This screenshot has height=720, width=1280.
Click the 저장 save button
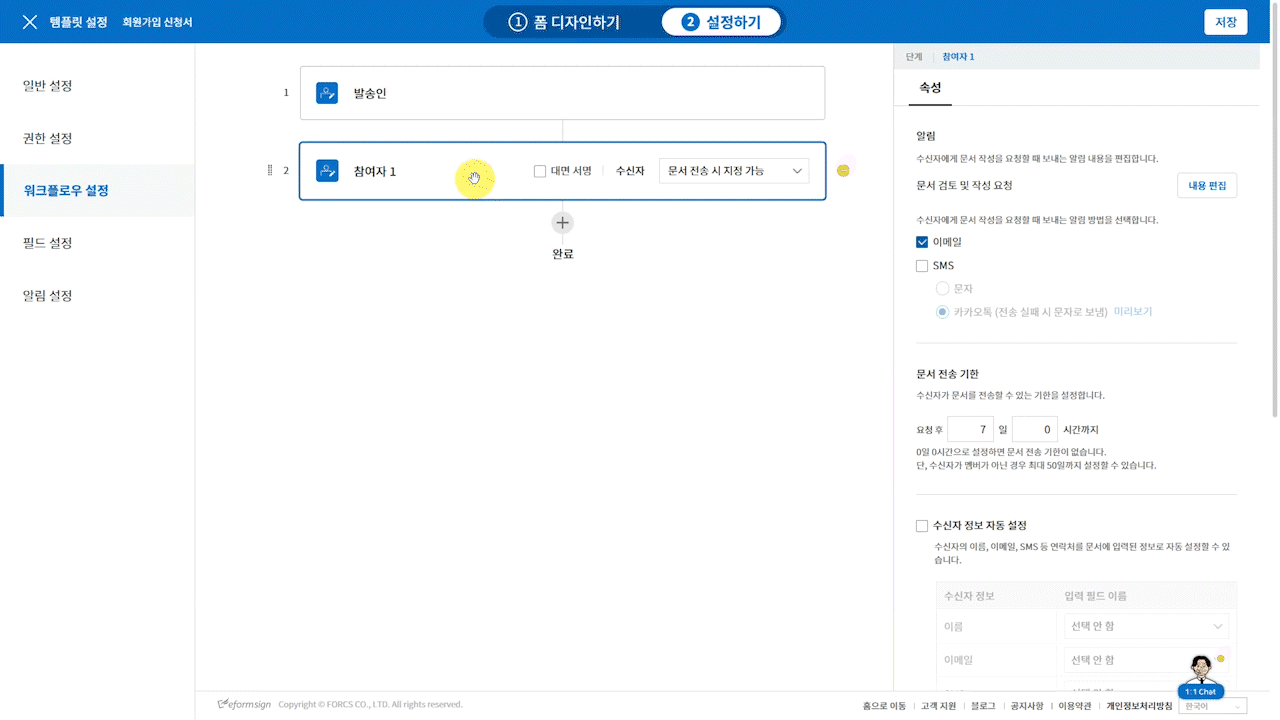click(x=1225, y=22)
